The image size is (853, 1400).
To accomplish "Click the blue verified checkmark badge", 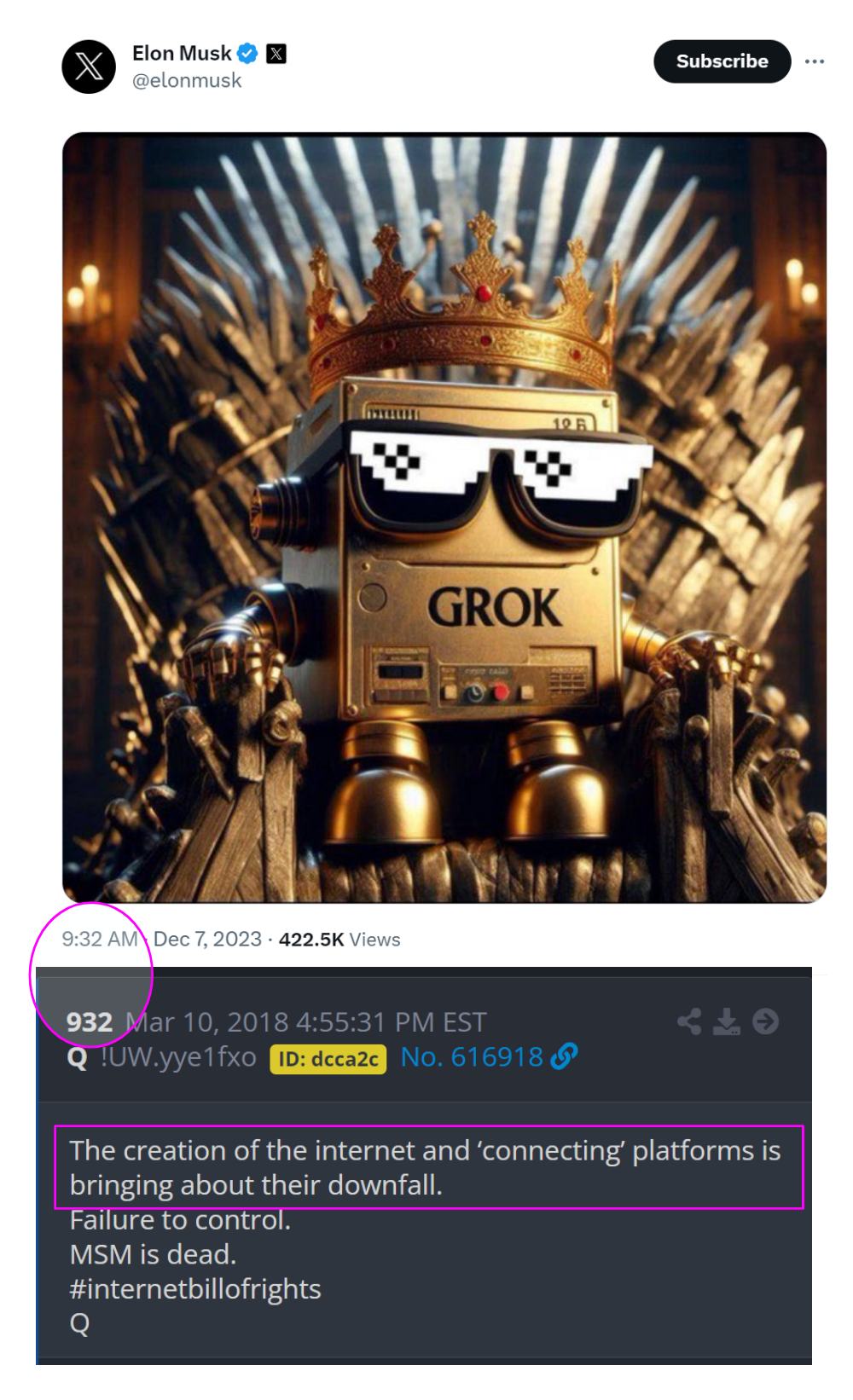I will coord(247,54).
